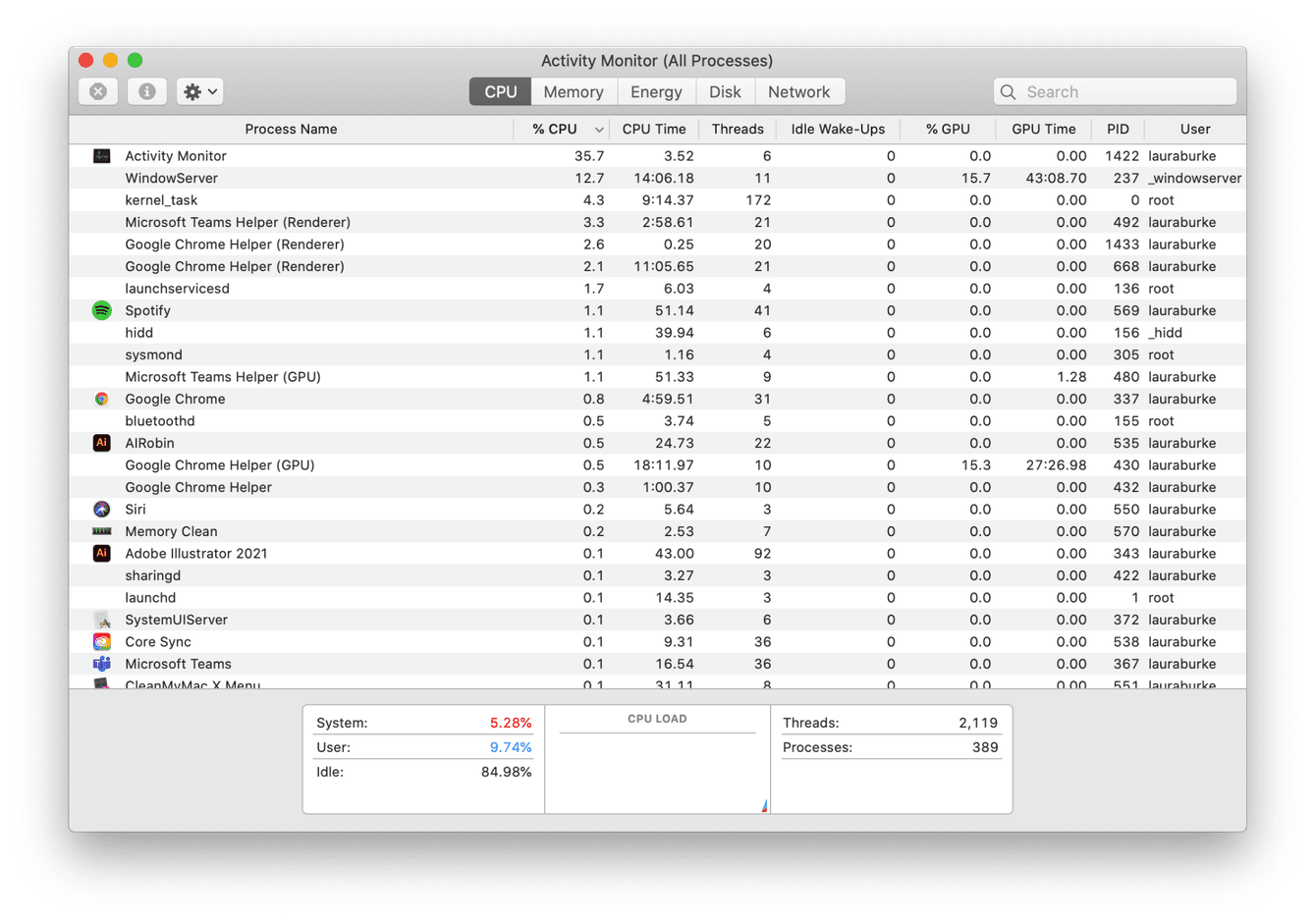Switch to the Network tab
This screenshot has width=1316, height=923.
[798, 91]
